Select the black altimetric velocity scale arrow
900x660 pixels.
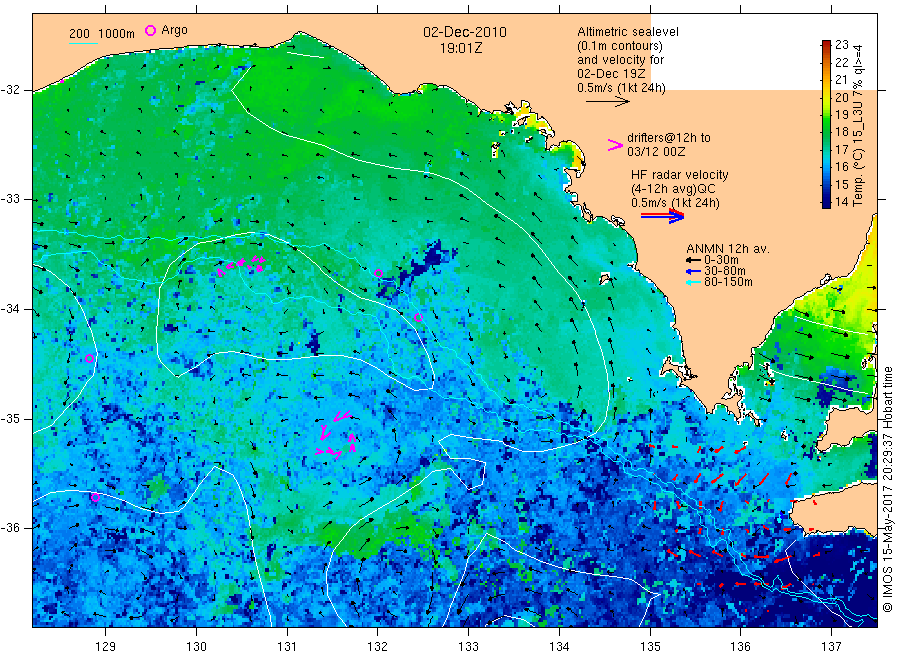tap(607, 102)
